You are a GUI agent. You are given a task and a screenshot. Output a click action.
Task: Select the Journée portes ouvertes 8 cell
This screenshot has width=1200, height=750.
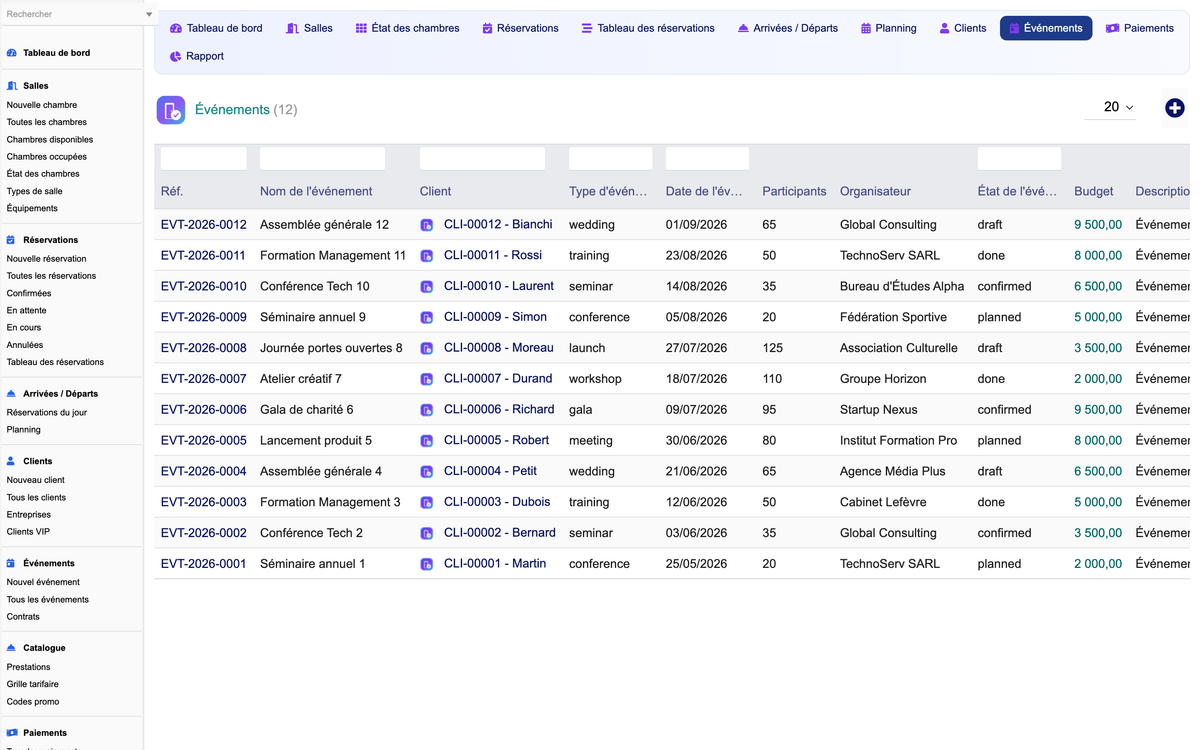[331, 348]
